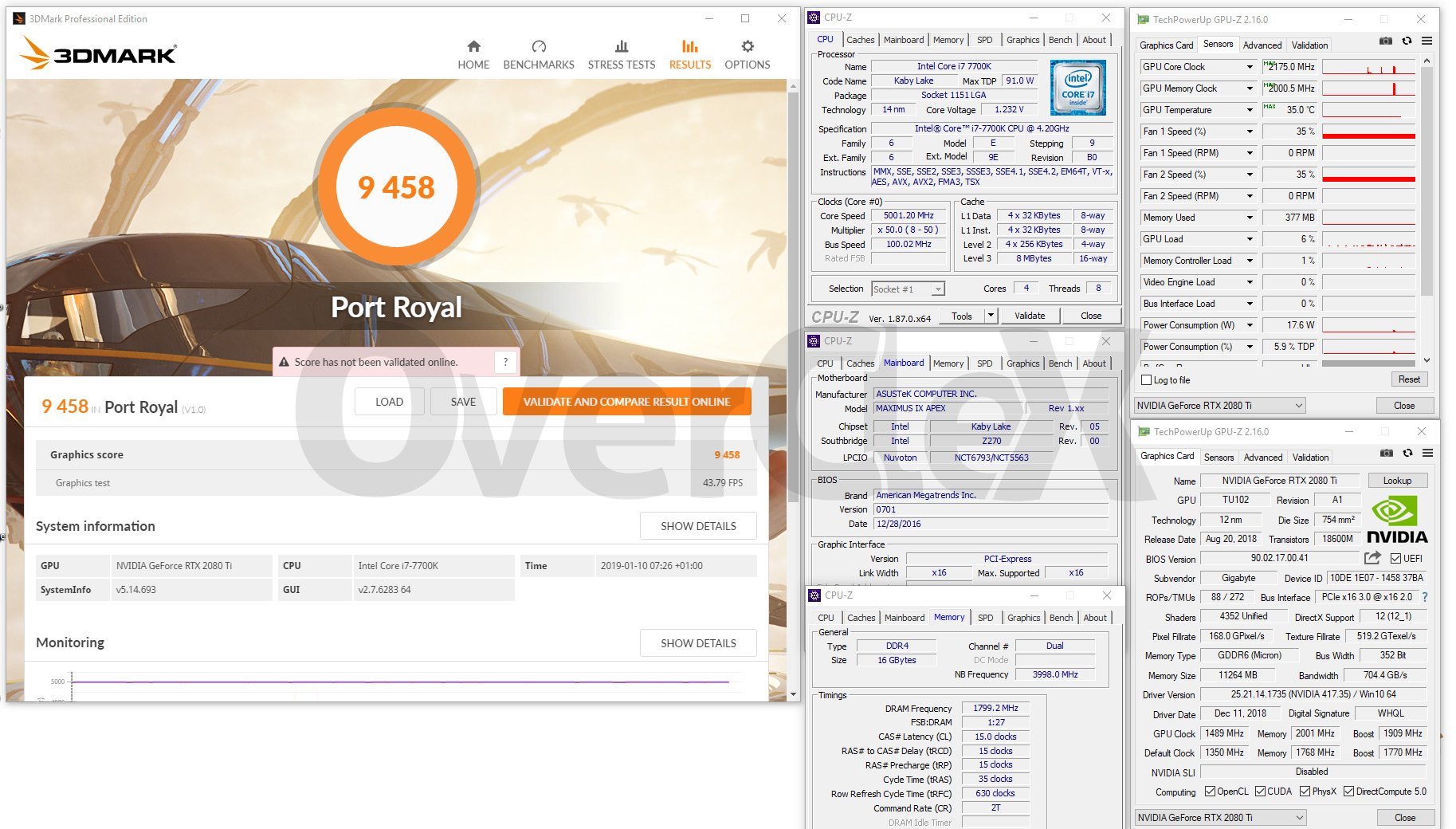This screenshot has width=1456, height=829.
Task: Click the BIOS export arrow icon beside BIOS Version
Action: coord(1372,558)
